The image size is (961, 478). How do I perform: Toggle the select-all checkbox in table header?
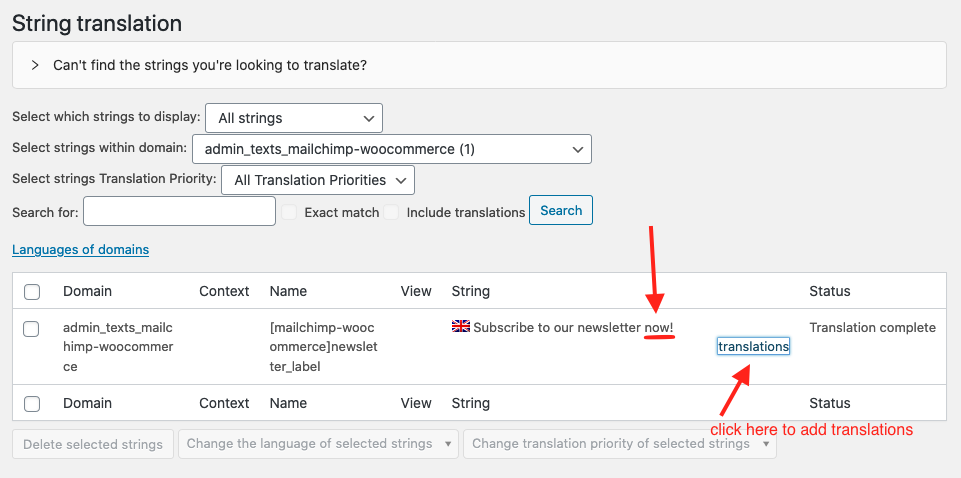coord(32,292)
